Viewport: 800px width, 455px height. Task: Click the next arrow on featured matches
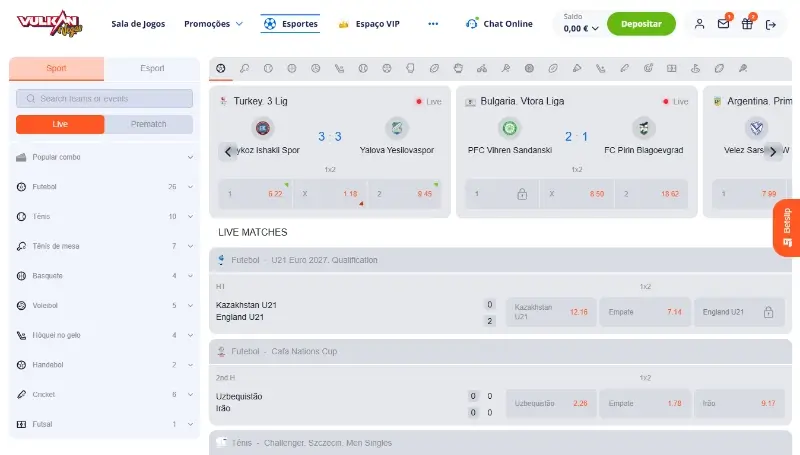click(772, 151)
